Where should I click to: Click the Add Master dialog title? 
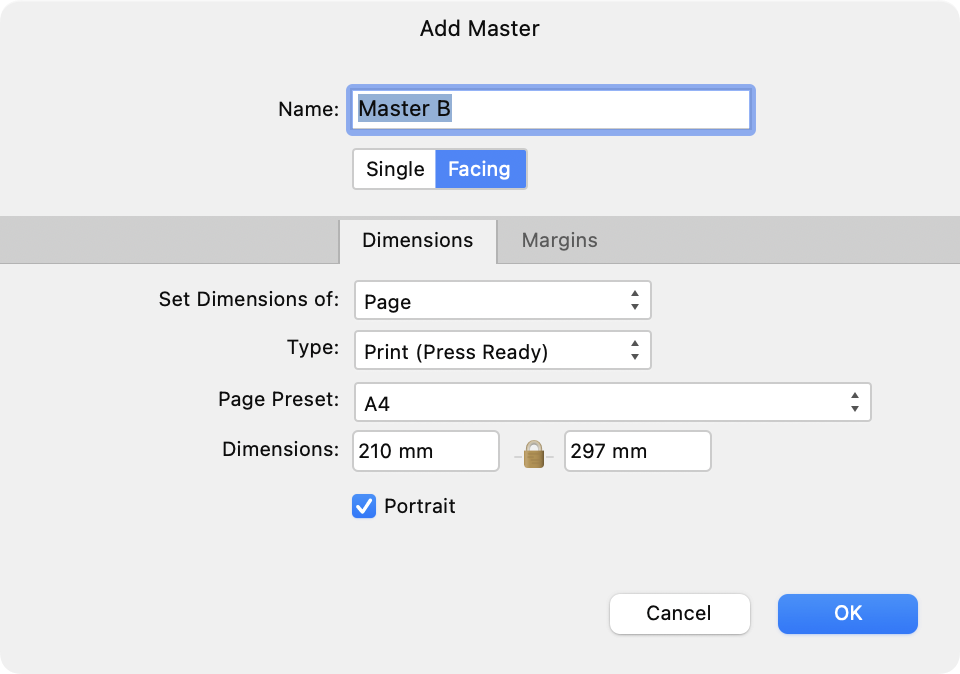(479, 29)
